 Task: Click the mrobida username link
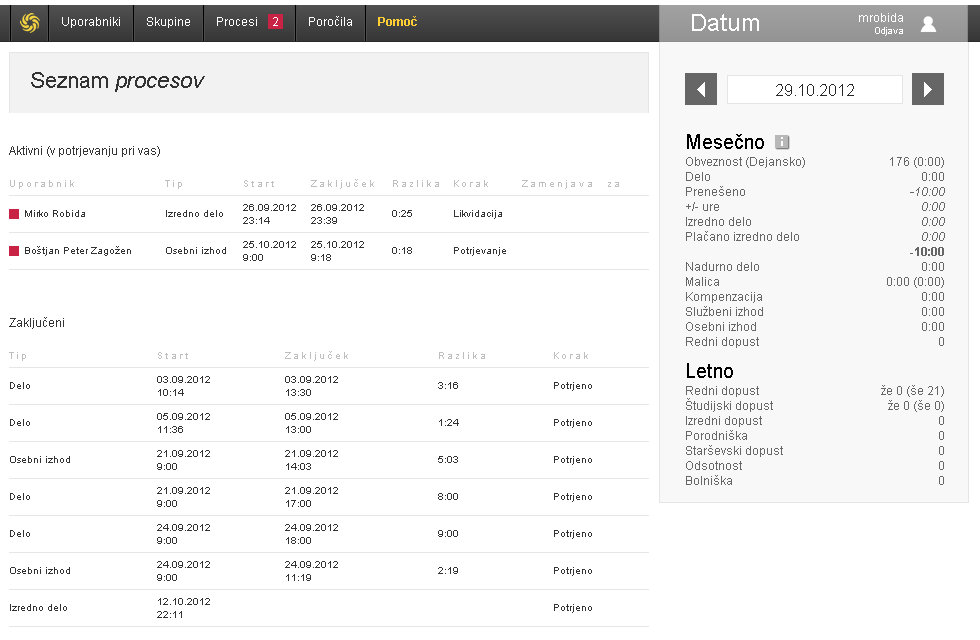(x=880, y=17)
